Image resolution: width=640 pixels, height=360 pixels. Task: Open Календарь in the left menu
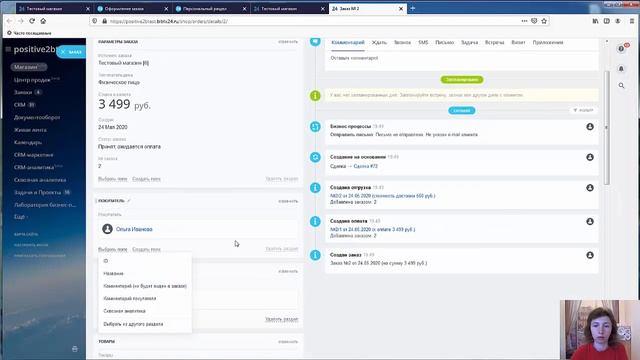pyautogui.click(x=28, y=142)
